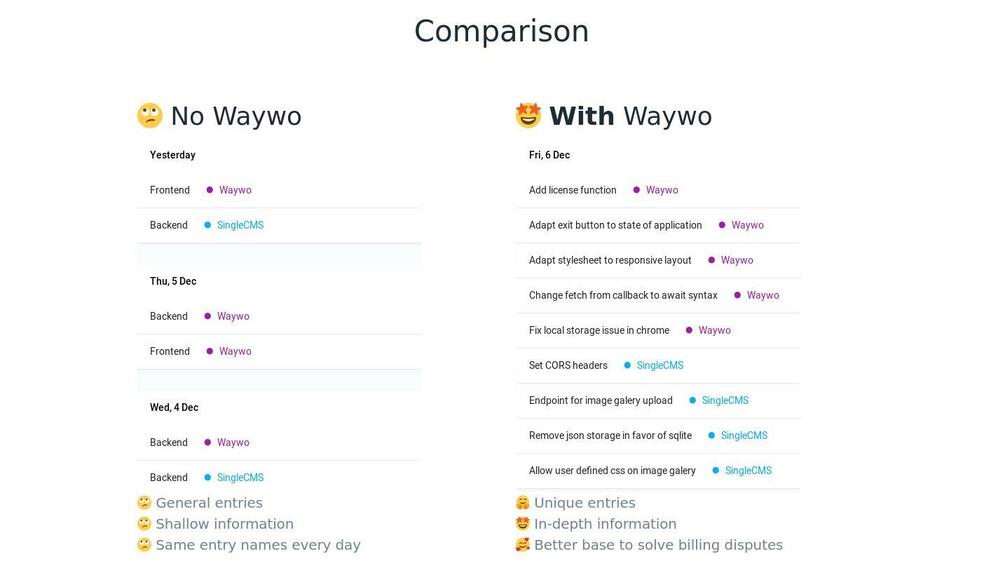Select the Remove json storage in favor of sqlite entry
The image size is (1005, 568).
[x=610, y=435]
